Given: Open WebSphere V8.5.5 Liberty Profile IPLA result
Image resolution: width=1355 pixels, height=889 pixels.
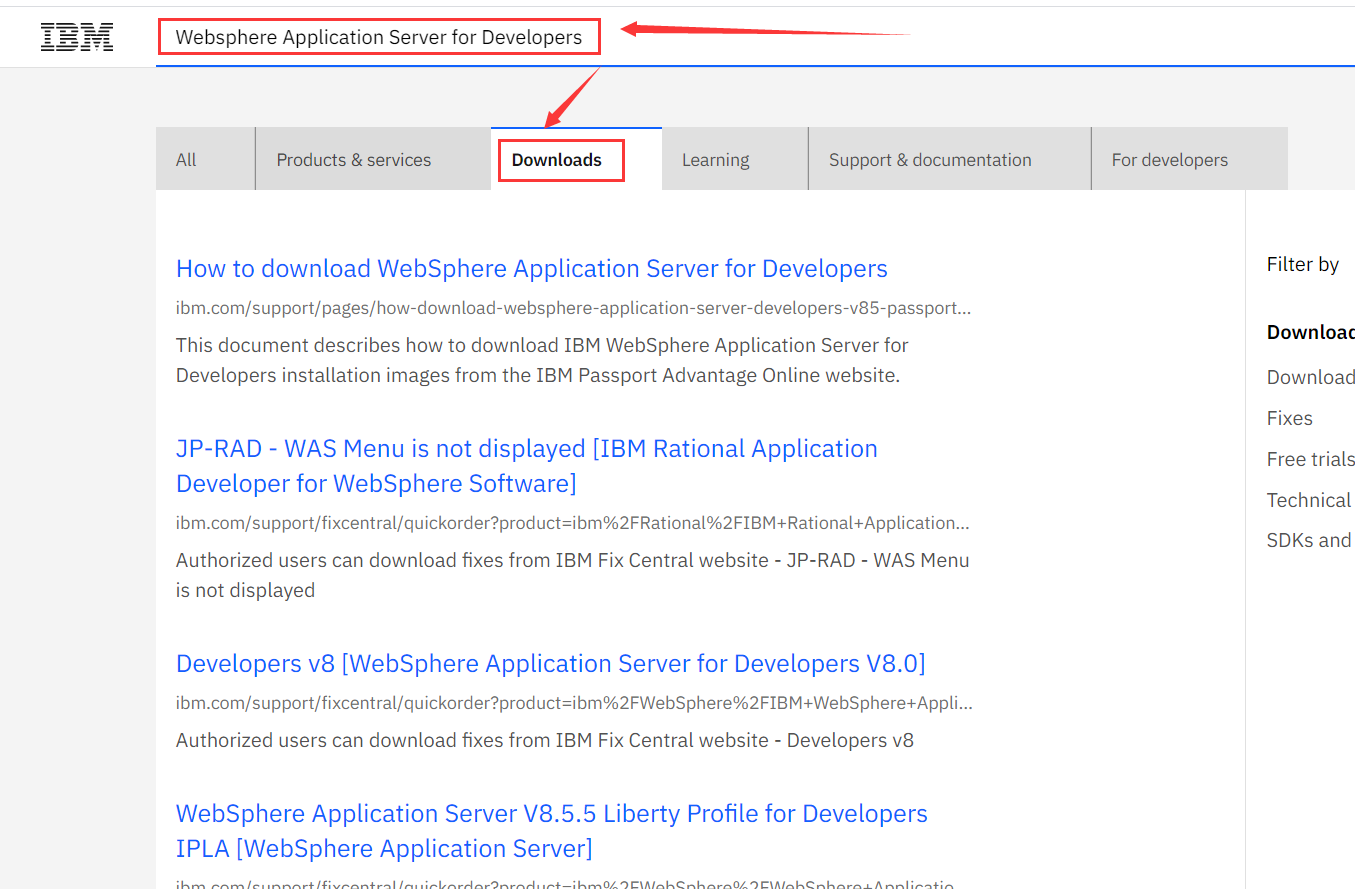Looking at the screenshot, I should click(552, 831).
